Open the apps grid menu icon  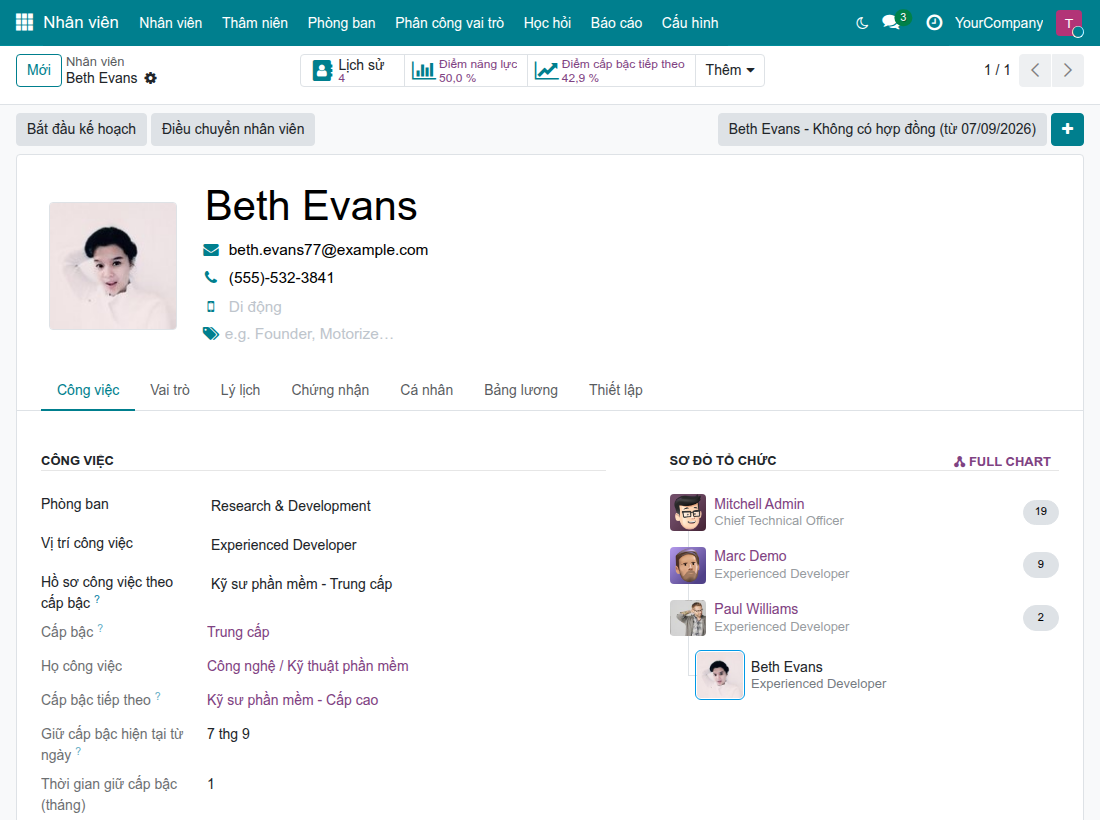(x=25, y=22)
